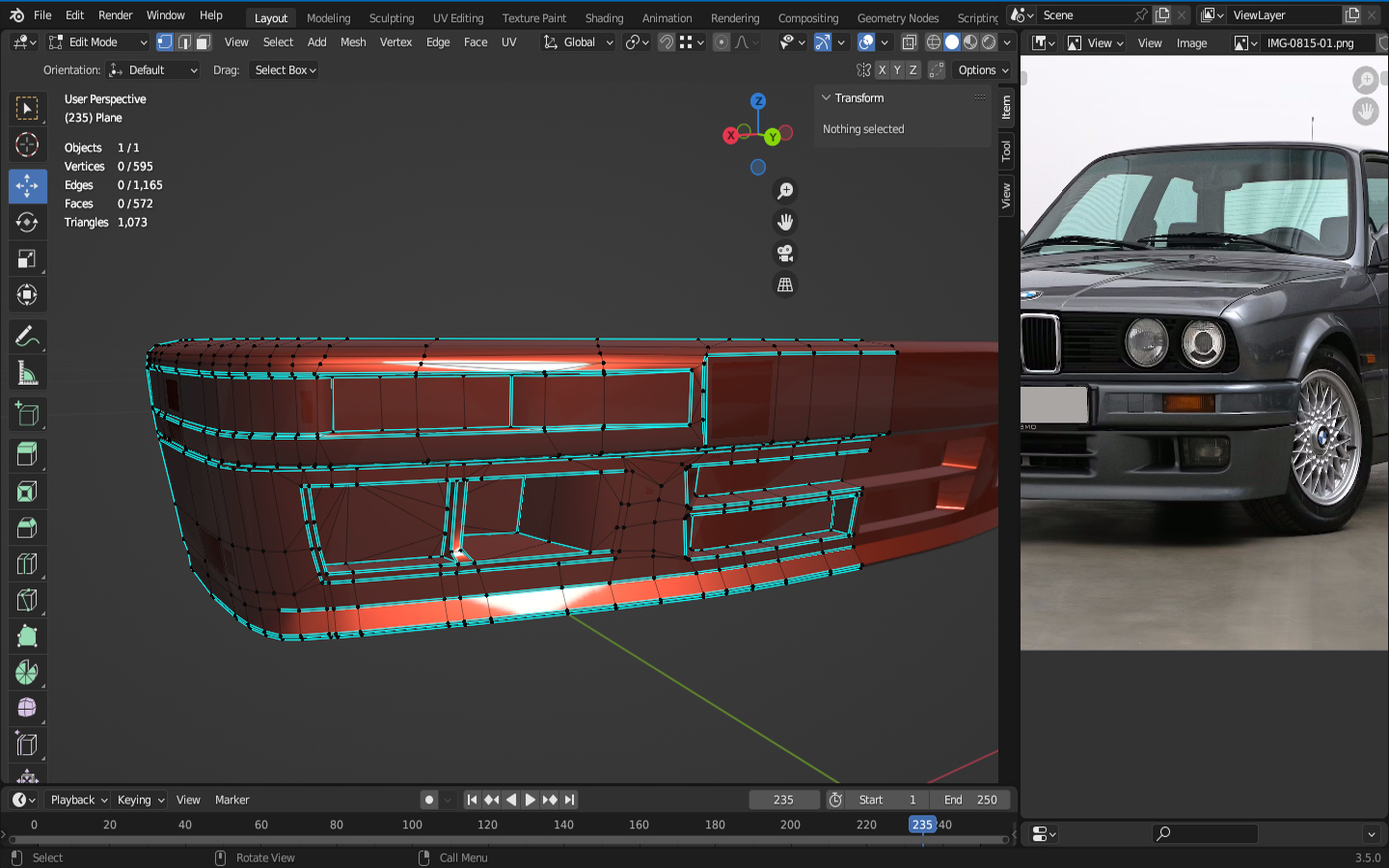Viewport: 1389px width, 868px height.
Task: Toggle camera view in viewport
Action: [785, 254]
